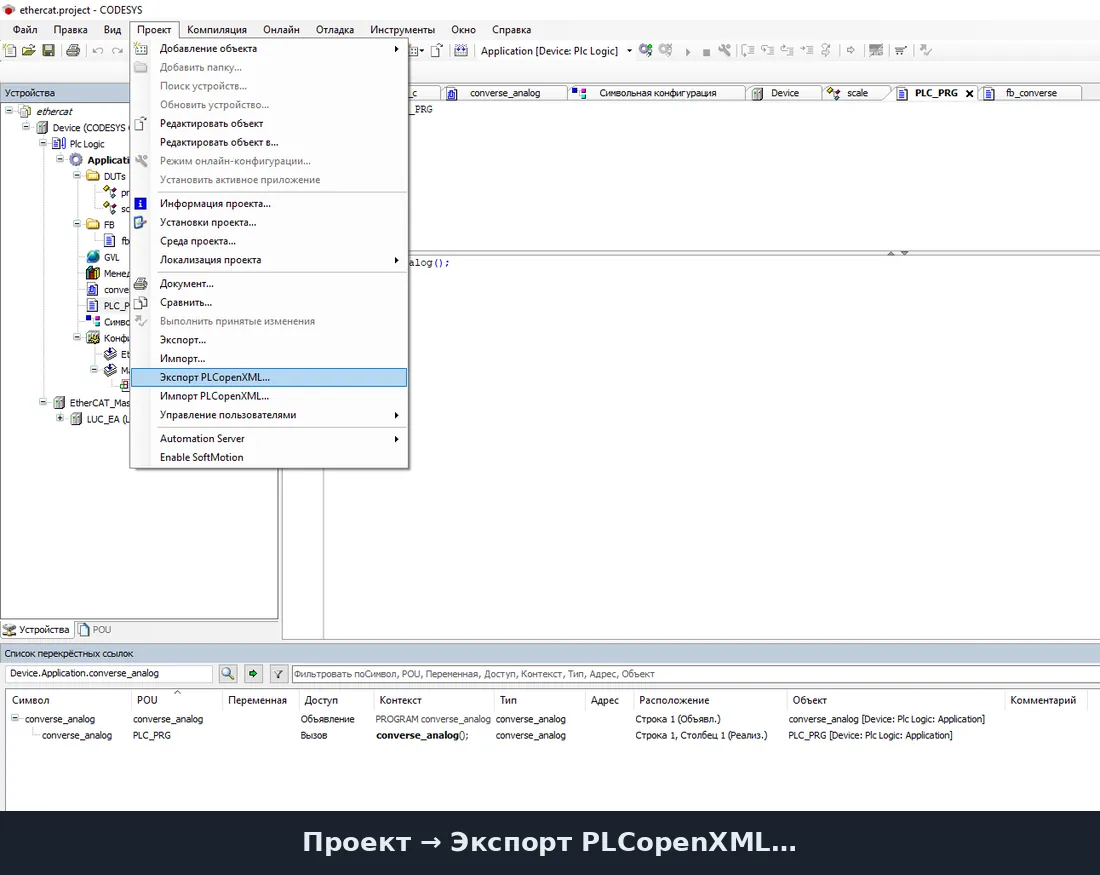Open the Компиляция menu

pos(217,29)
